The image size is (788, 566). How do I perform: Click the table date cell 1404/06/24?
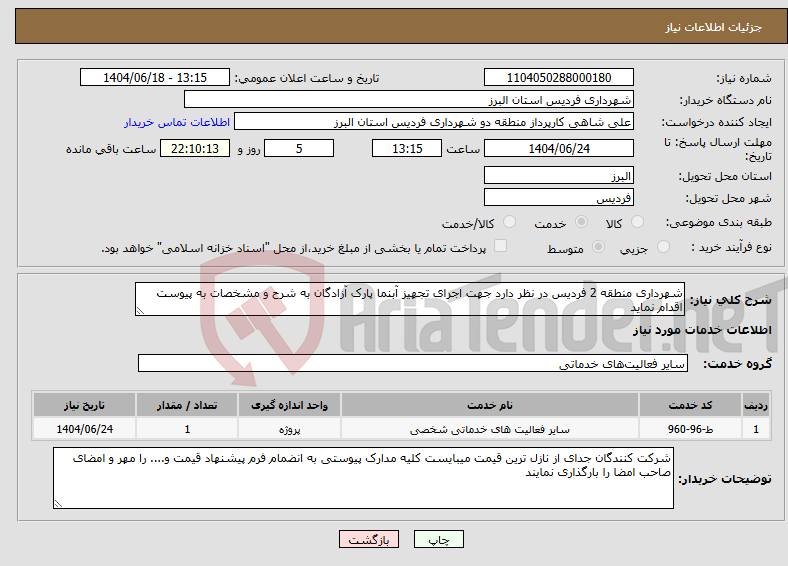84,429
